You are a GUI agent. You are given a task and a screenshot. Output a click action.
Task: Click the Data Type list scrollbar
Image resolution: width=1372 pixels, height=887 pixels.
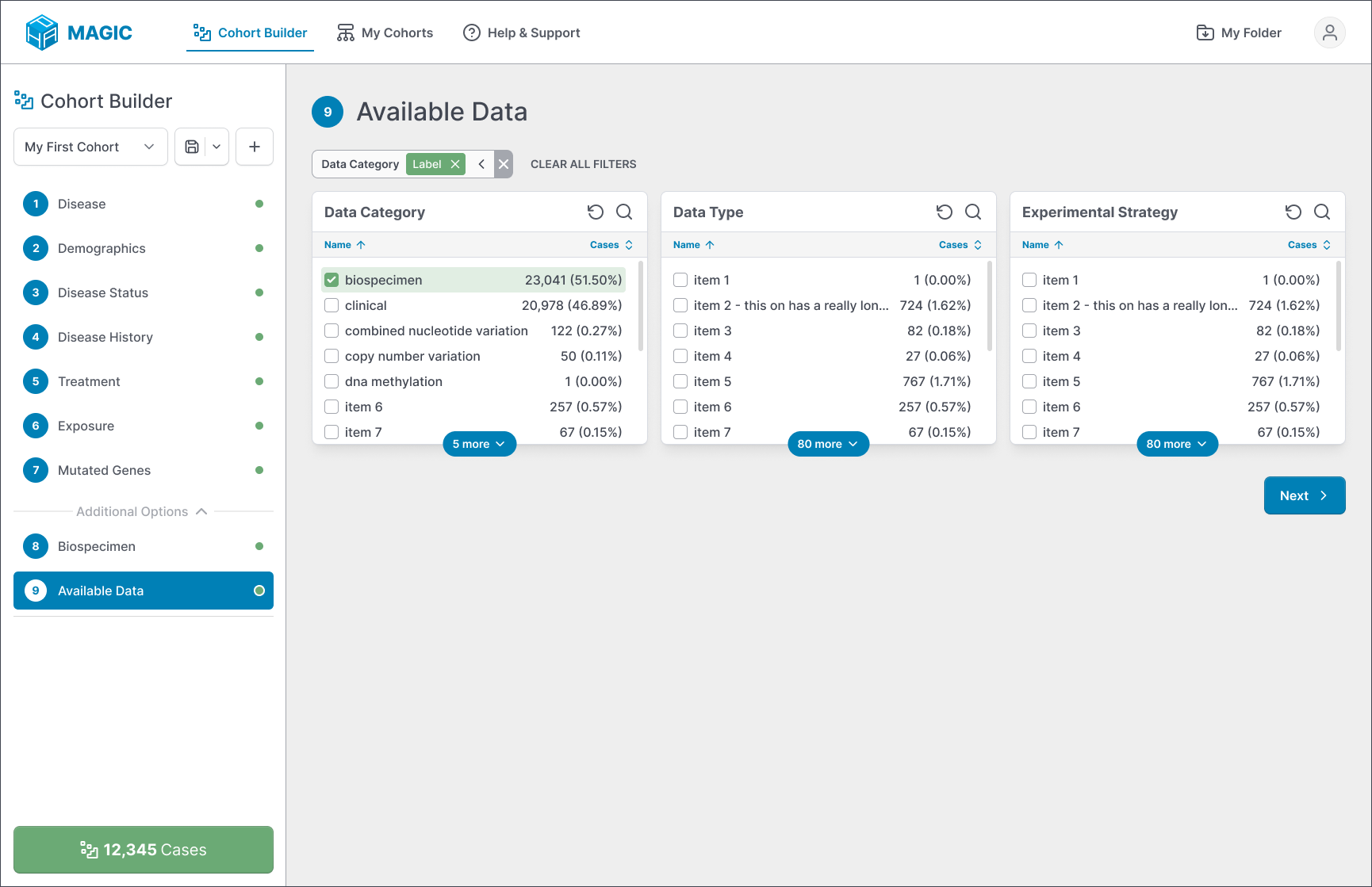[990, 306]
